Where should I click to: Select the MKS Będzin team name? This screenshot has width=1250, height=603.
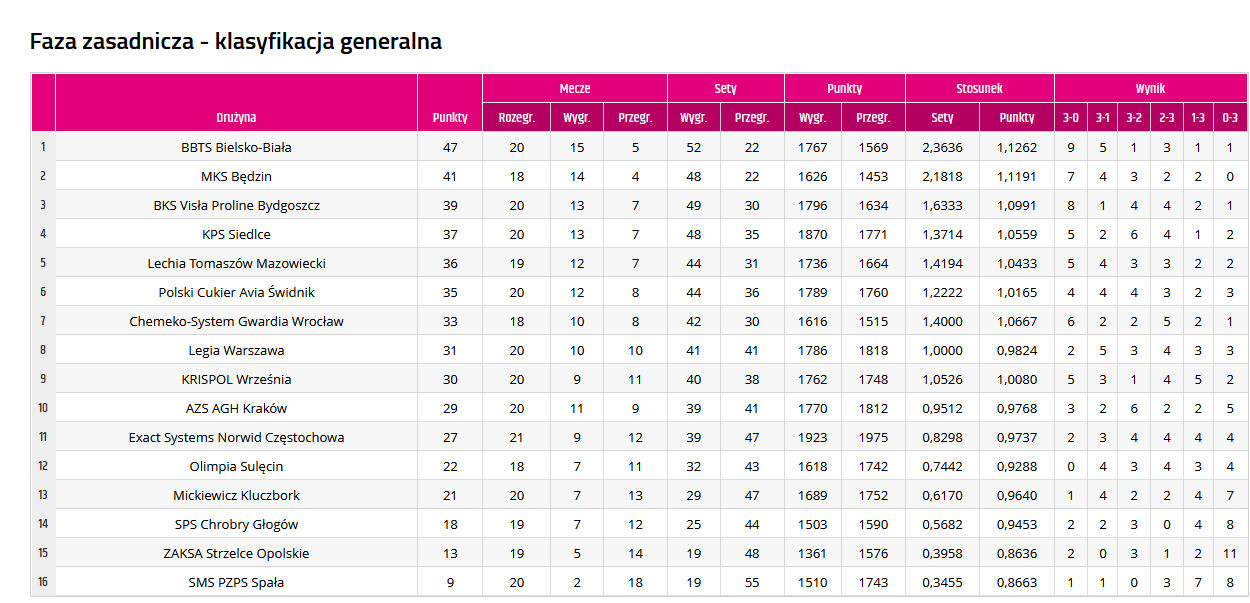pos(236,176)
